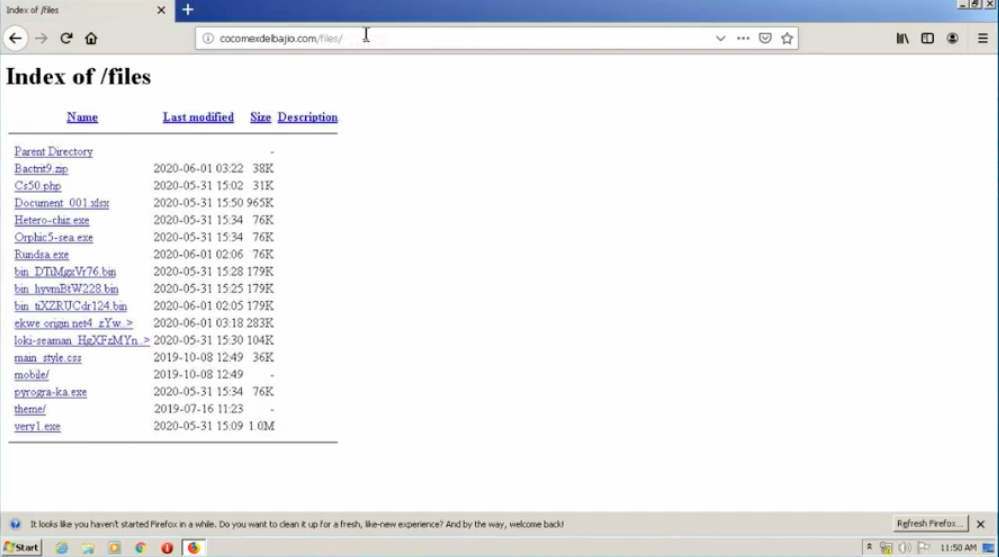Open Windows Explorer folder taskbar icon
999x557 pixels.
88,547
